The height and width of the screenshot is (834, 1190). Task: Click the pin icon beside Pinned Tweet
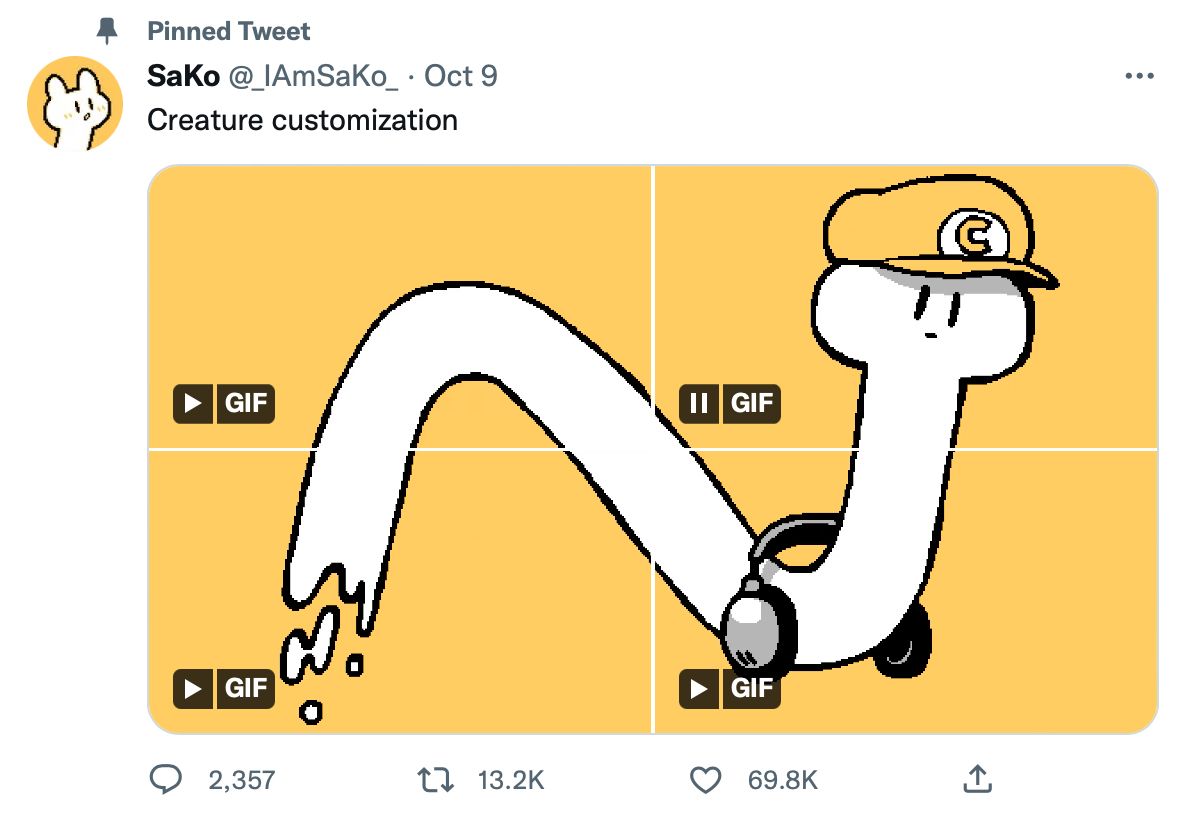pyautogui.click(x=108, y=31)
